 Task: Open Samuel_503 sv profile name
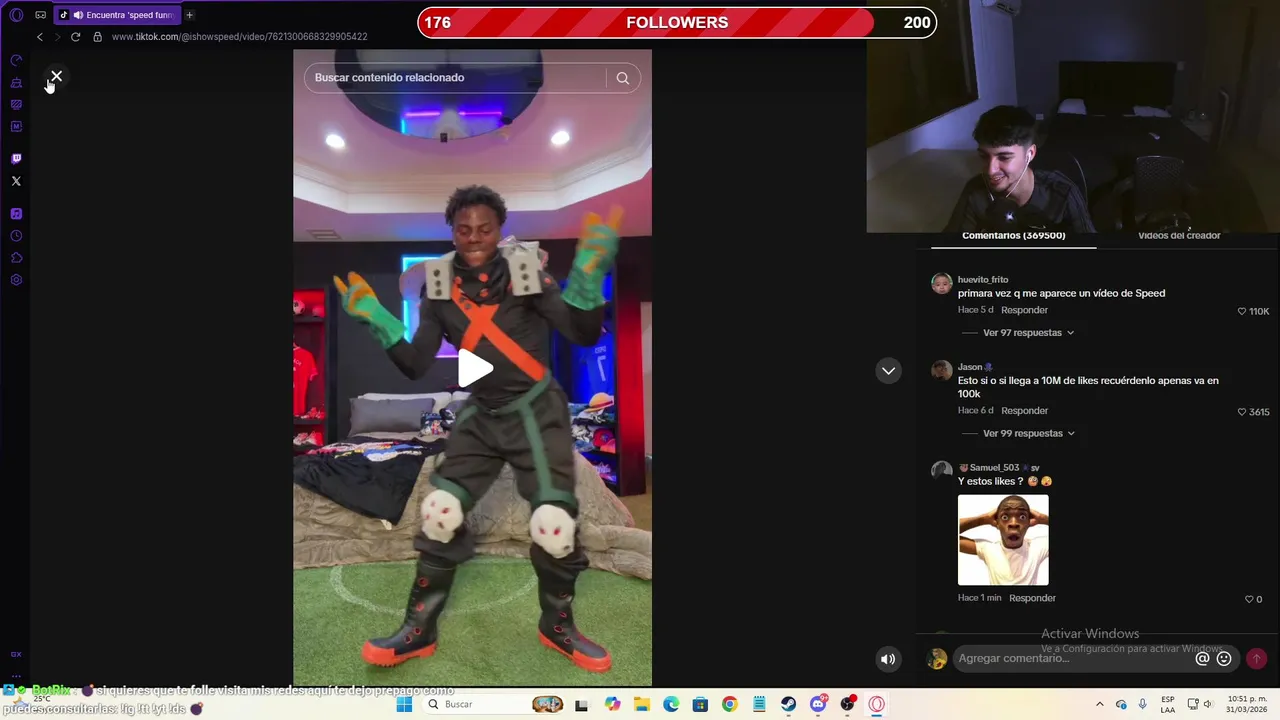[x=1000, y=468]
